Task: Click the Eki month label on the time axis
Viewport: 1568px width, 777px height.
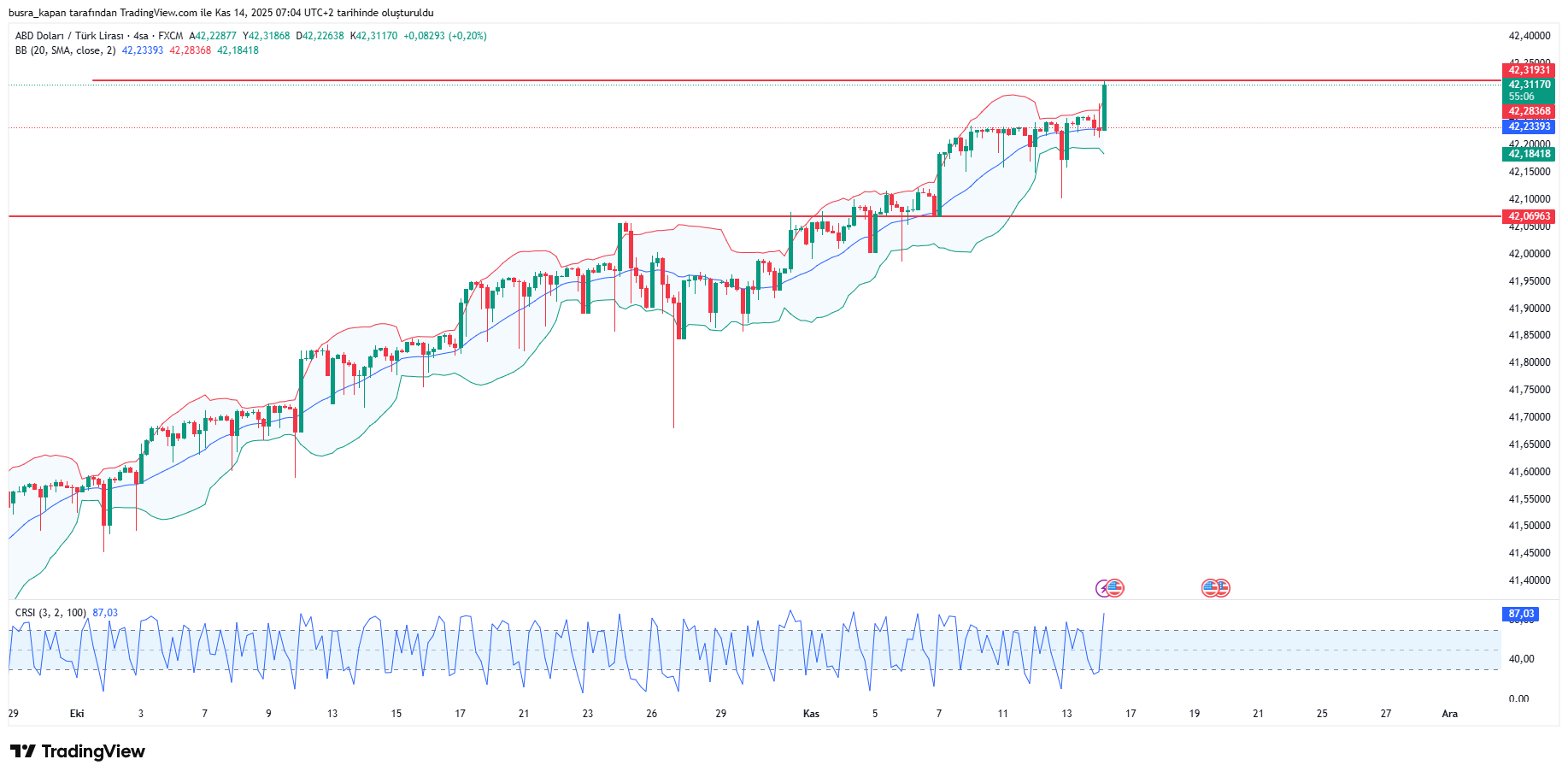Action: click(x=77, y=714)
